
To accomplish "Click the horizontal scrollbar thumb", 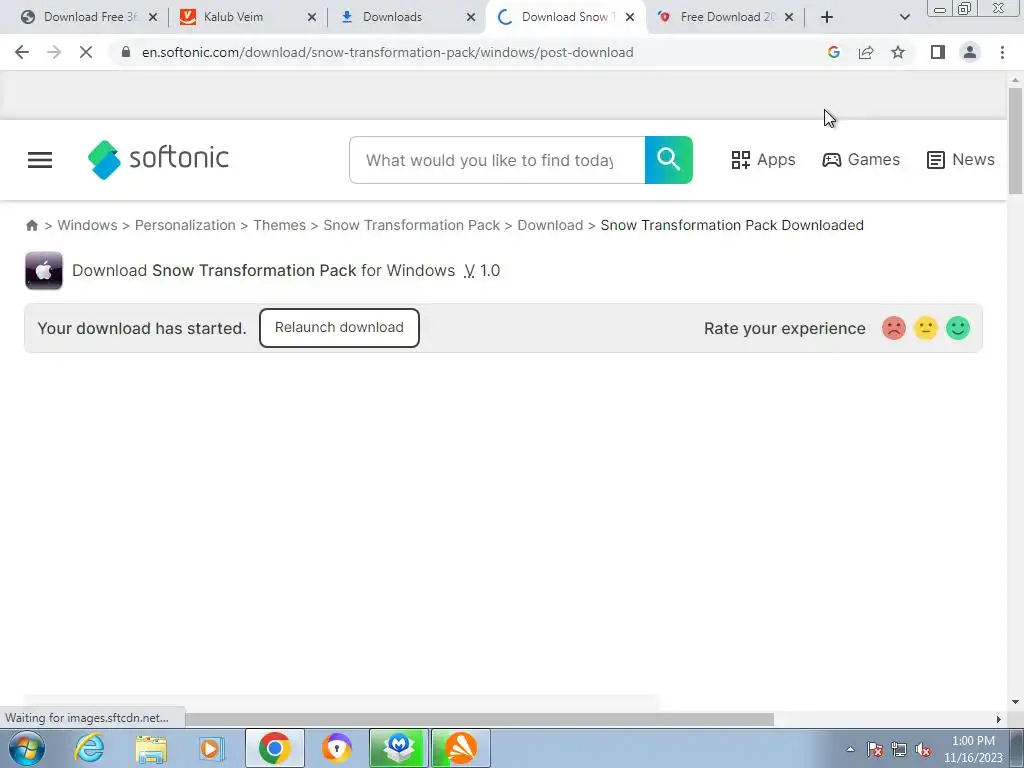I will 479,719.
